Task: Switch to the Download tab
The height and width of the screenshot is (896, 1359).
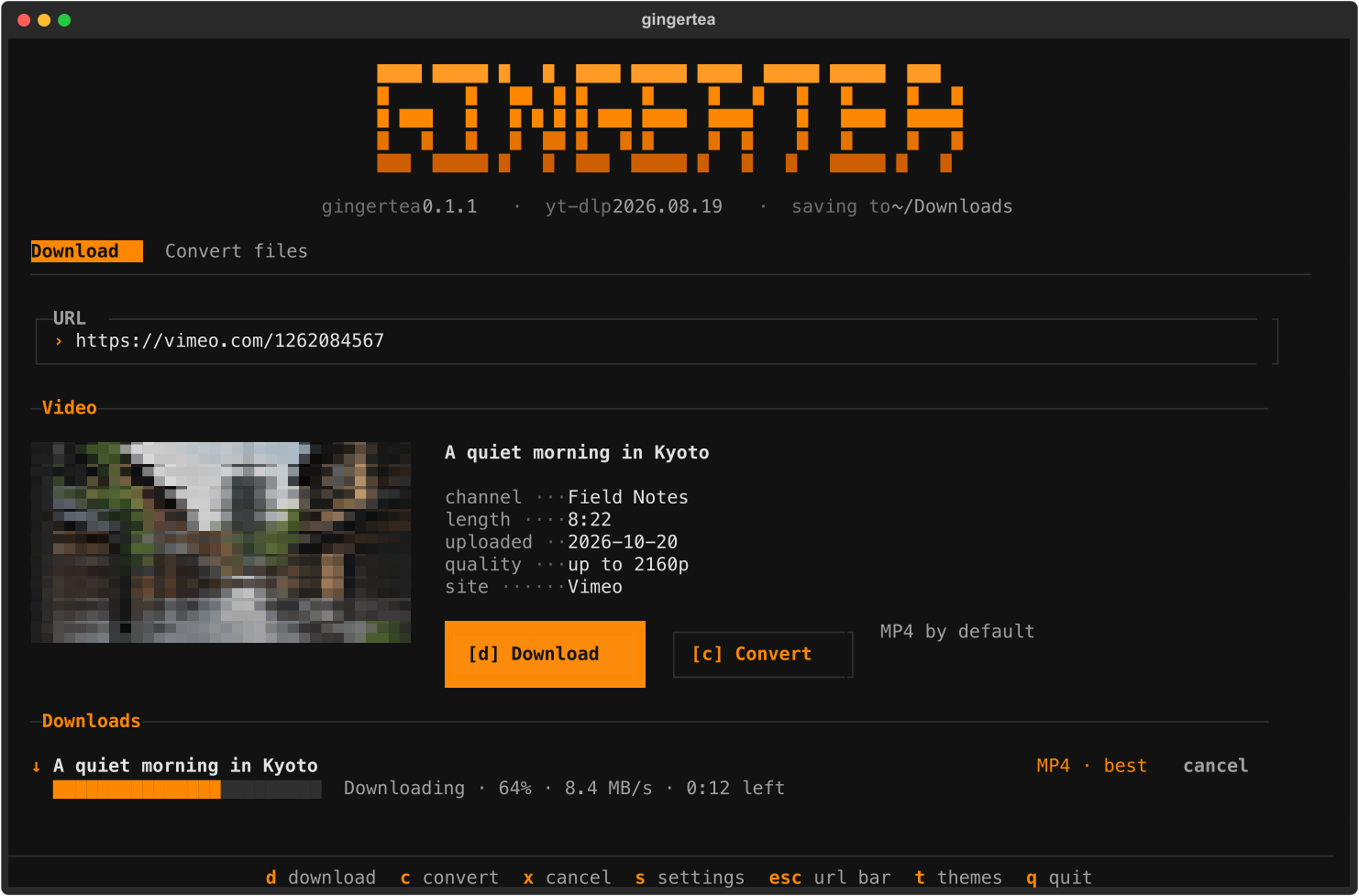Action: (x=87, y=251)
